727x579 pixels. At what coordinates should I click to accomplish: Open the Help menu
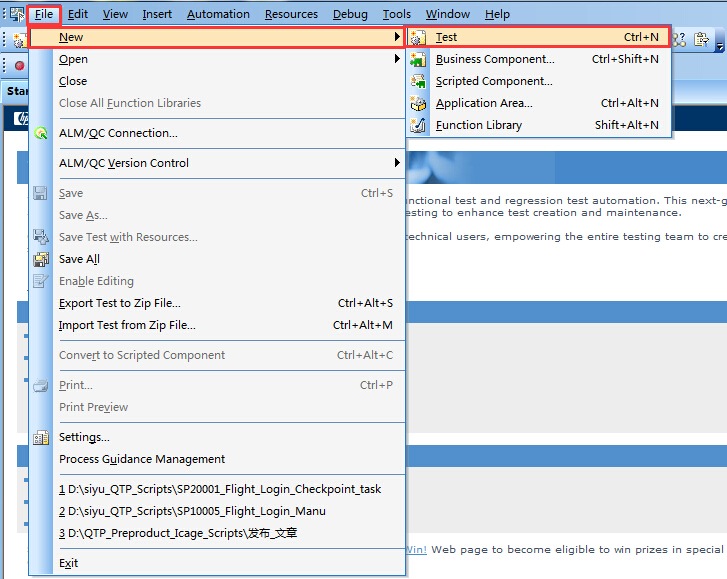497,14
